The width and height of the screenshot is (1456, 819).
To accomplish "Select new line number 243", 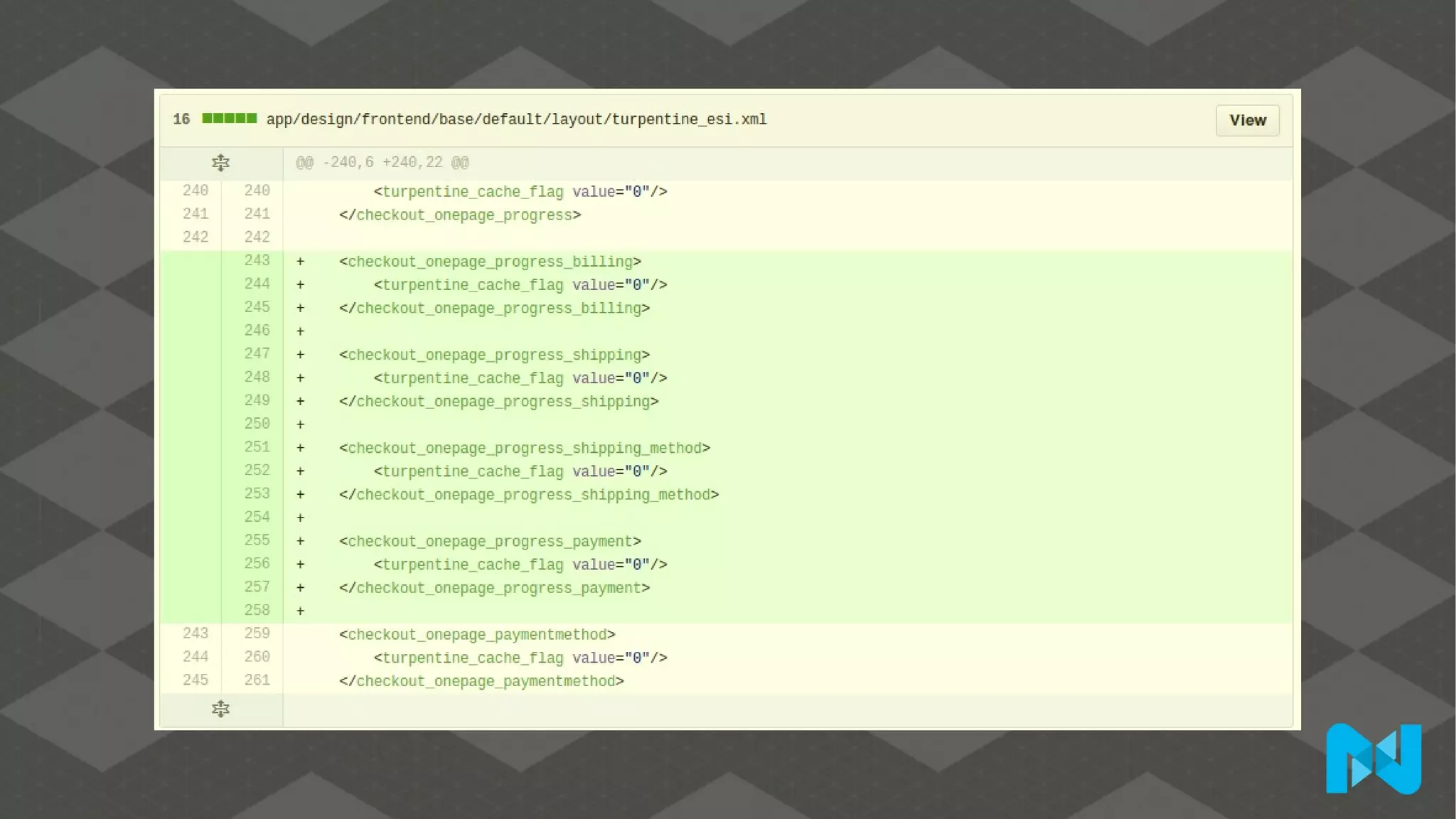I will (x=257, y=261).
